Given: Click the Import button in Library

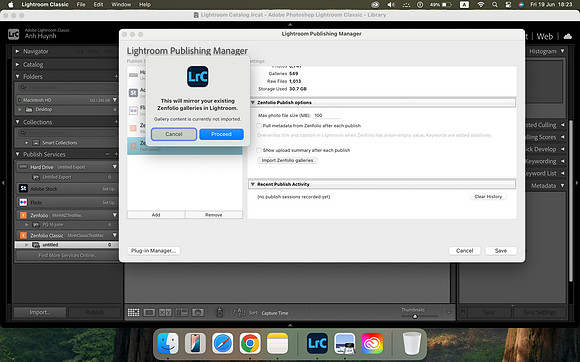Looking at the screenshot, I should tap(40, 312).
